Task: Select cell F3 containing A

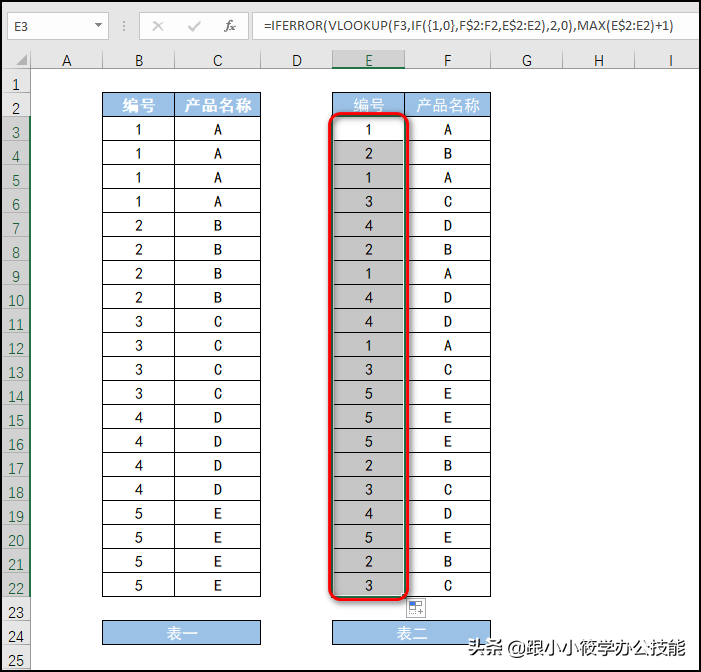Action: [448, 129]
